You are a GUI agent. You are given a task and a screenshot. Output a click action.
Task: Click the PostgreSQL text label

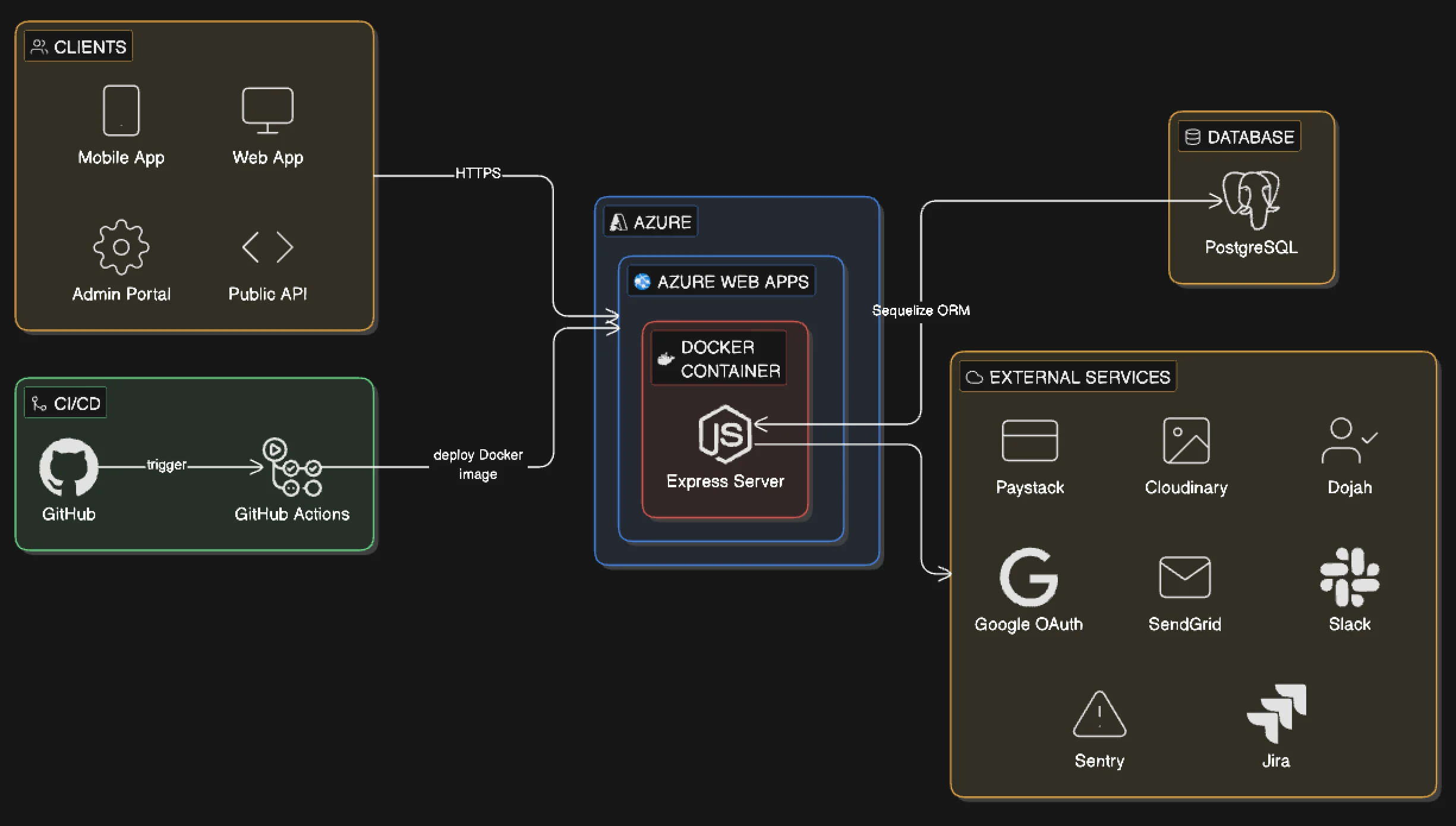click(x=1251, y=247)
